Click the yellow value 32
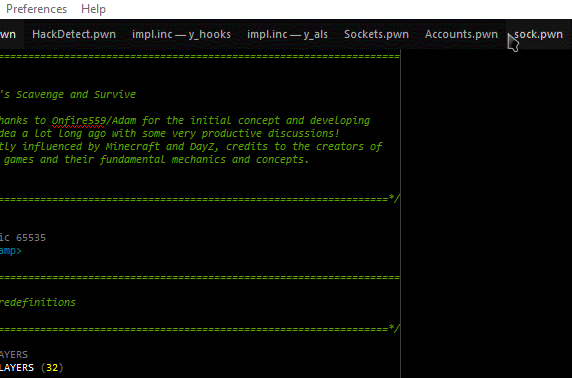Screen dimensions: 572x378 point(52,367)
